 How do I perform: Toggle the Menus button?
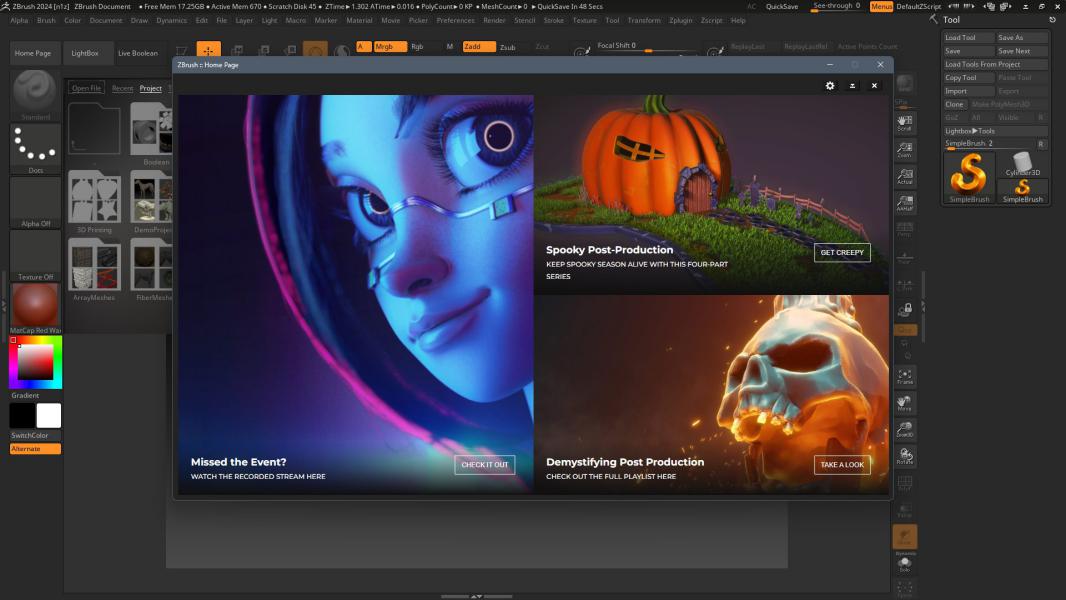tap(881, 6)
